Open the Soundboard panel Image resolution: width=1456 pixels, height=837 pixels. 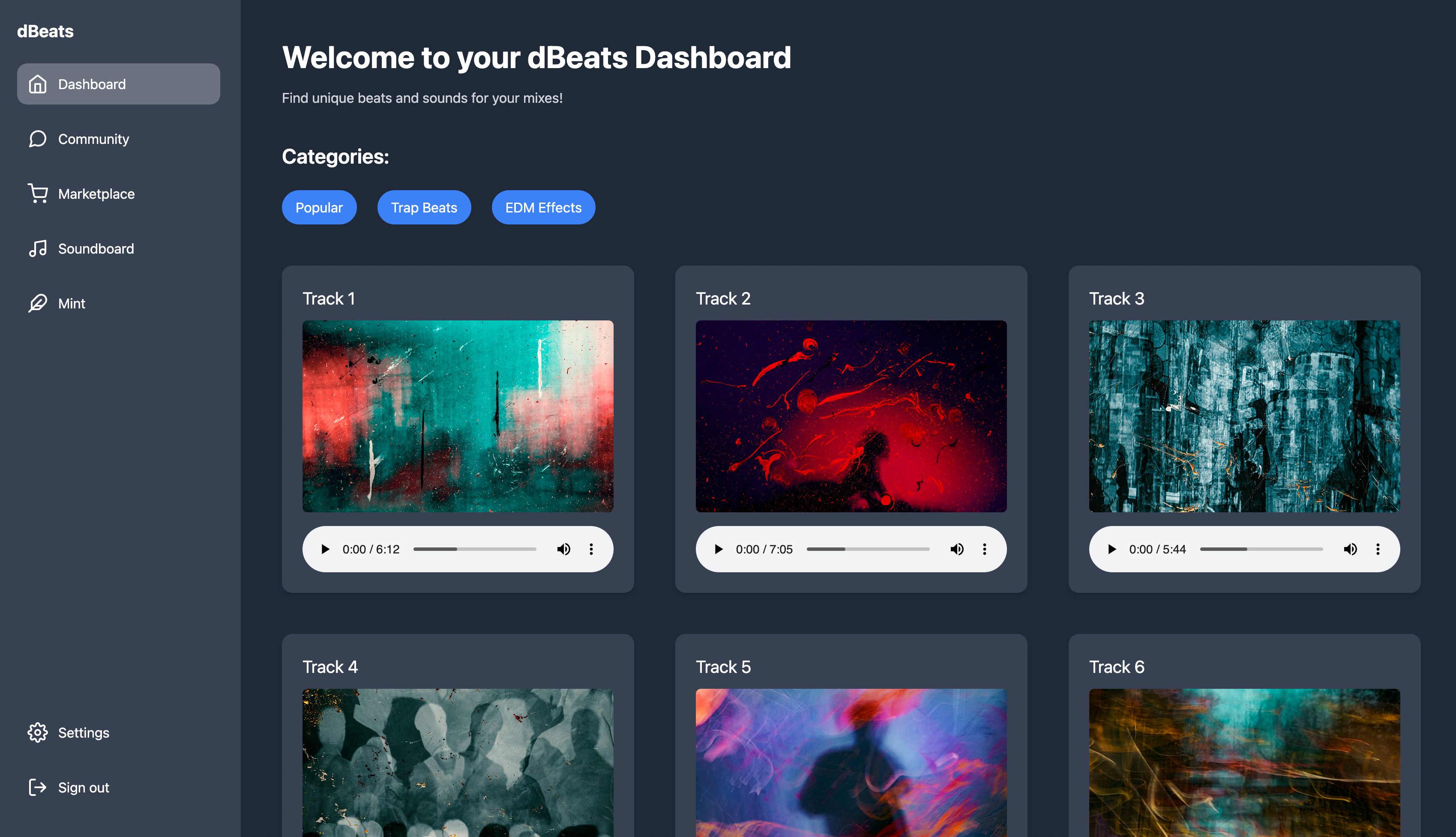96,248
